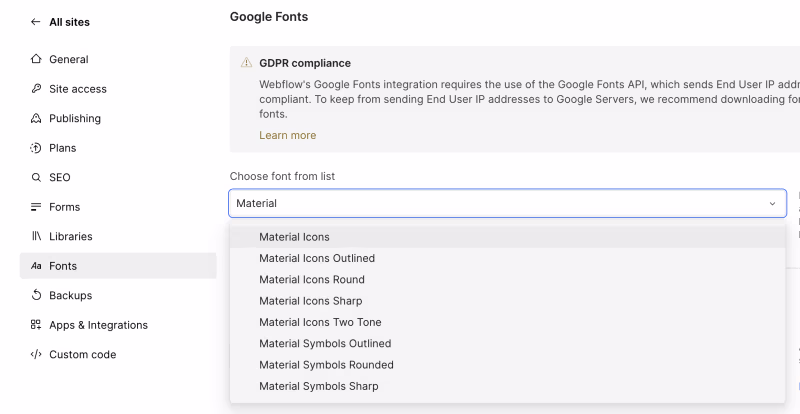Click the Libraries icon in sidebar

tap(36, 236)
